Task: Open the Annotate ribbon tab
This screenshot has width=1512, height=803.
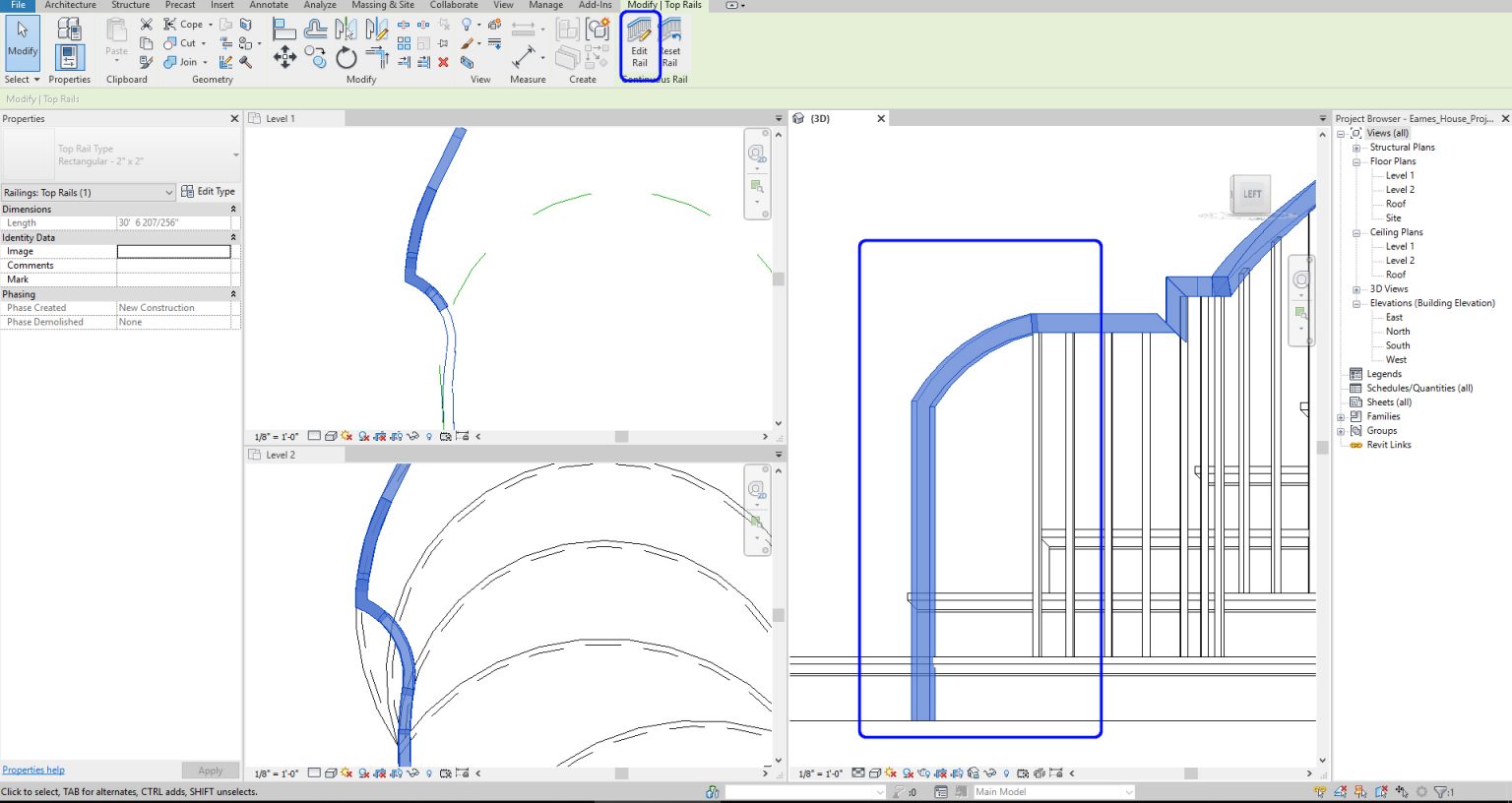Action: click(x=269, y=5)
